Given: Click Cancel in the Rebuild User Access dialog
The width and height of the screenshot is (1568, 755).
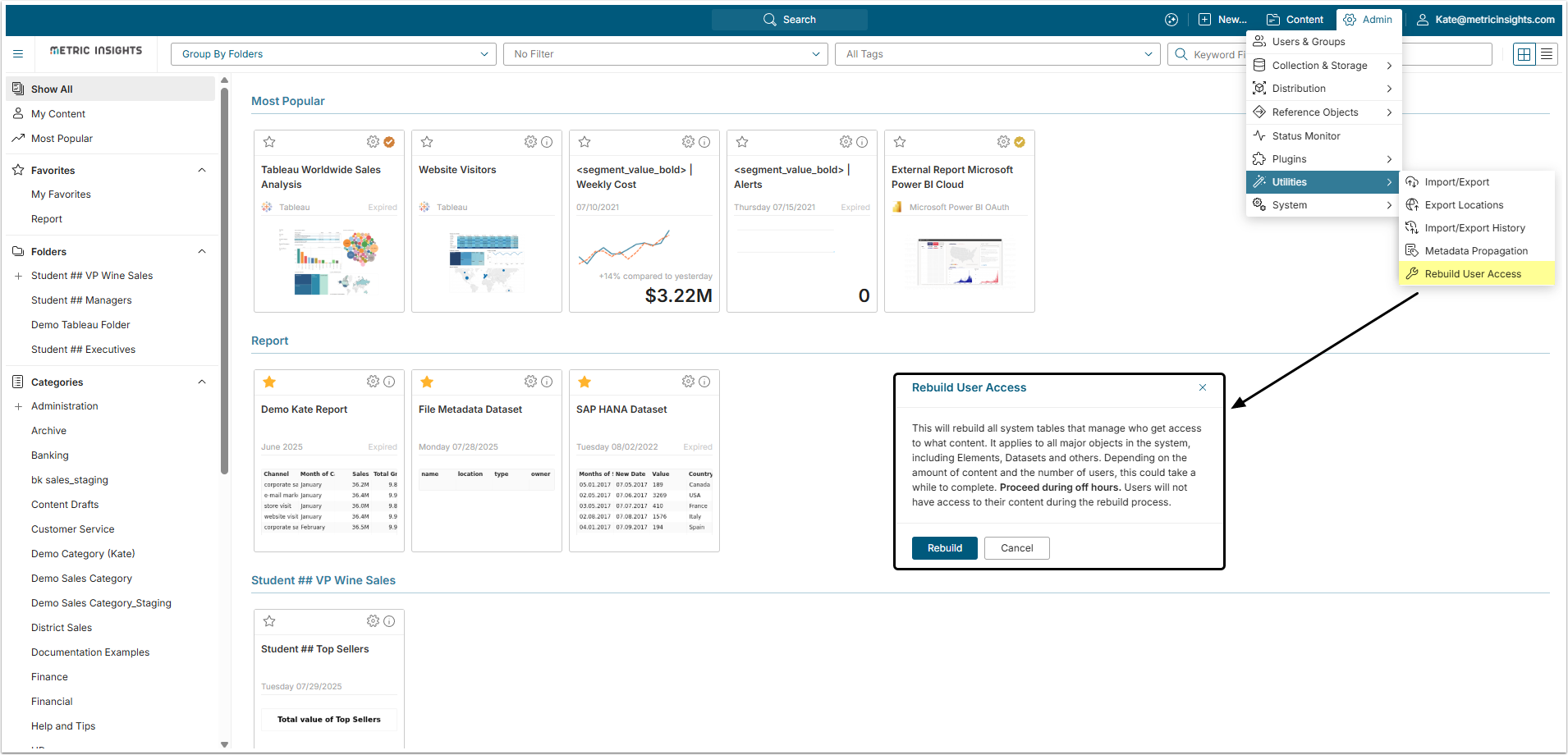Looking at the screenshot, I should pyautogui.click(x=1017, y=548).
